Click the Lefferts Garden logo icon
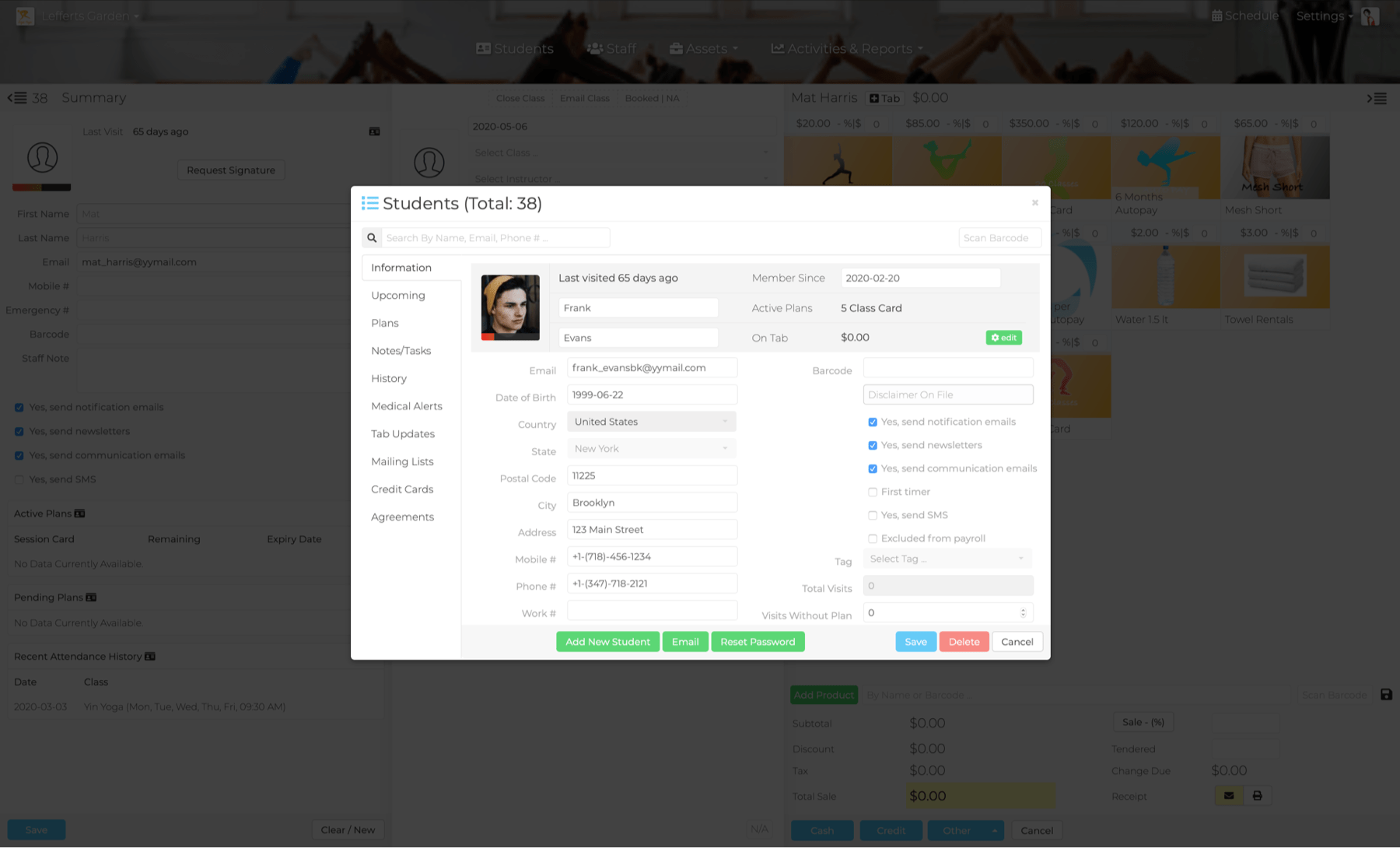This screenshot has height=848, width=1400. coord(25,16)
